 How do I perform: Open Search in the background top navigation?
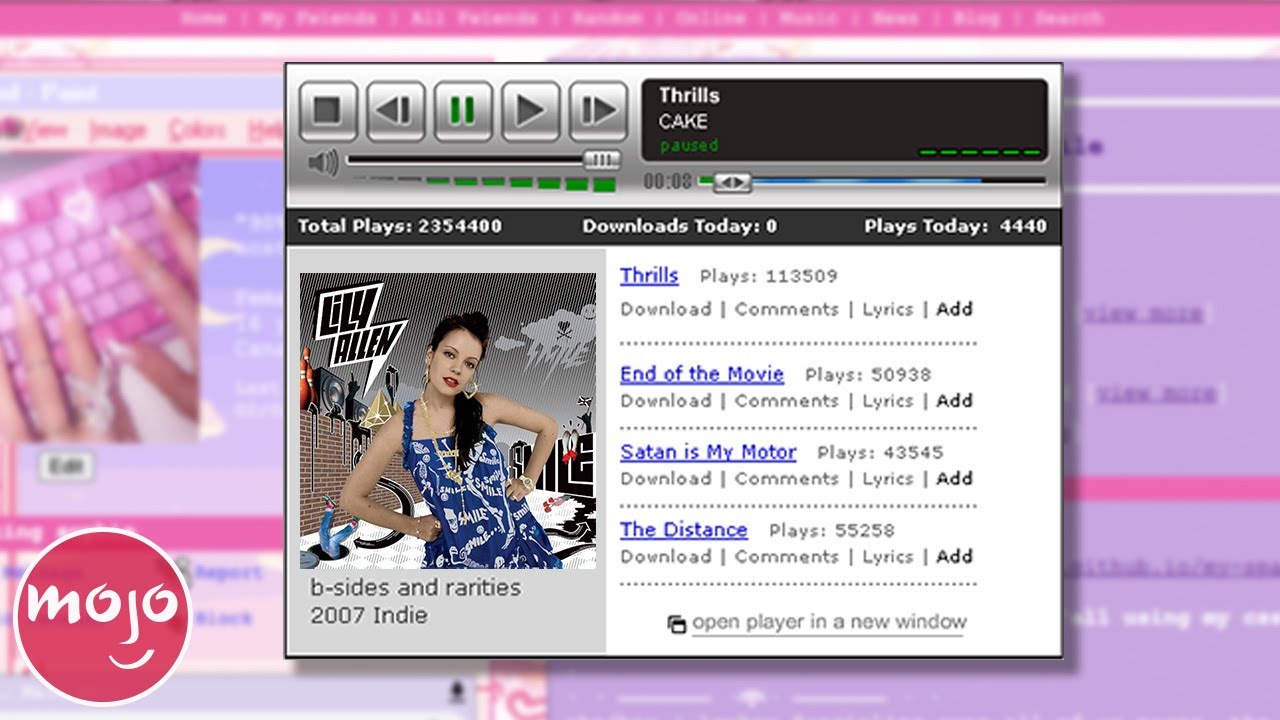1069,18
